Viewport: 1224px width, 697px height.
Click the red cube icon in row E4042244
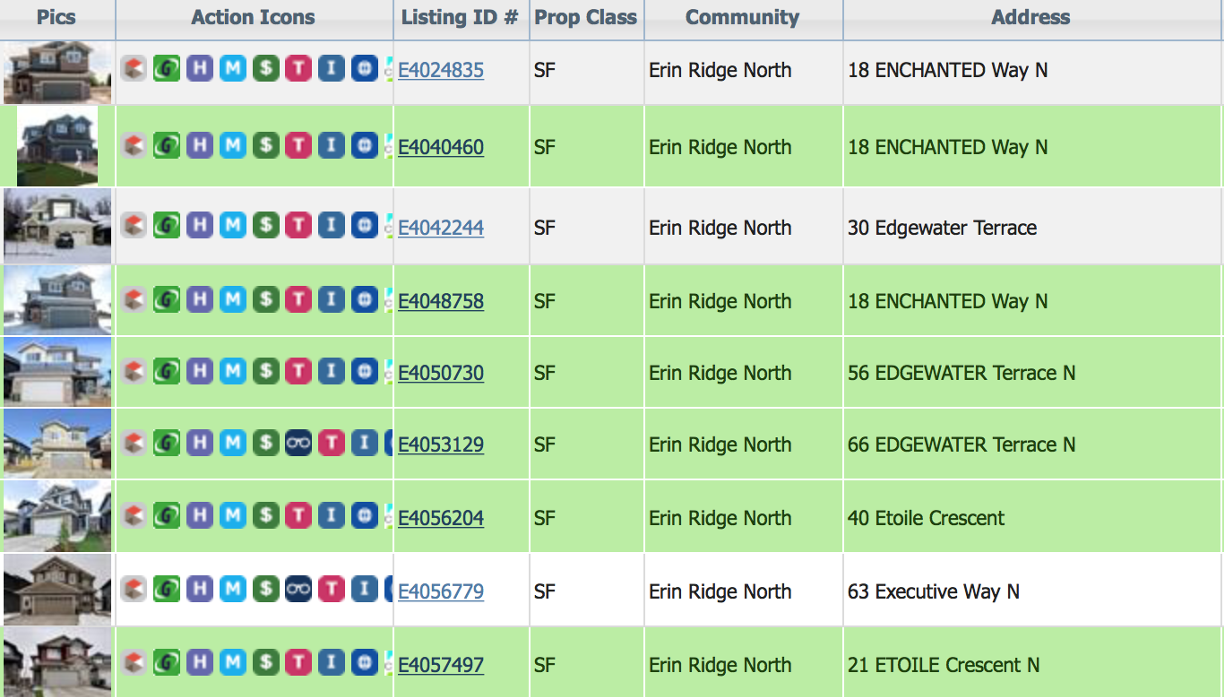coord(134,226)
